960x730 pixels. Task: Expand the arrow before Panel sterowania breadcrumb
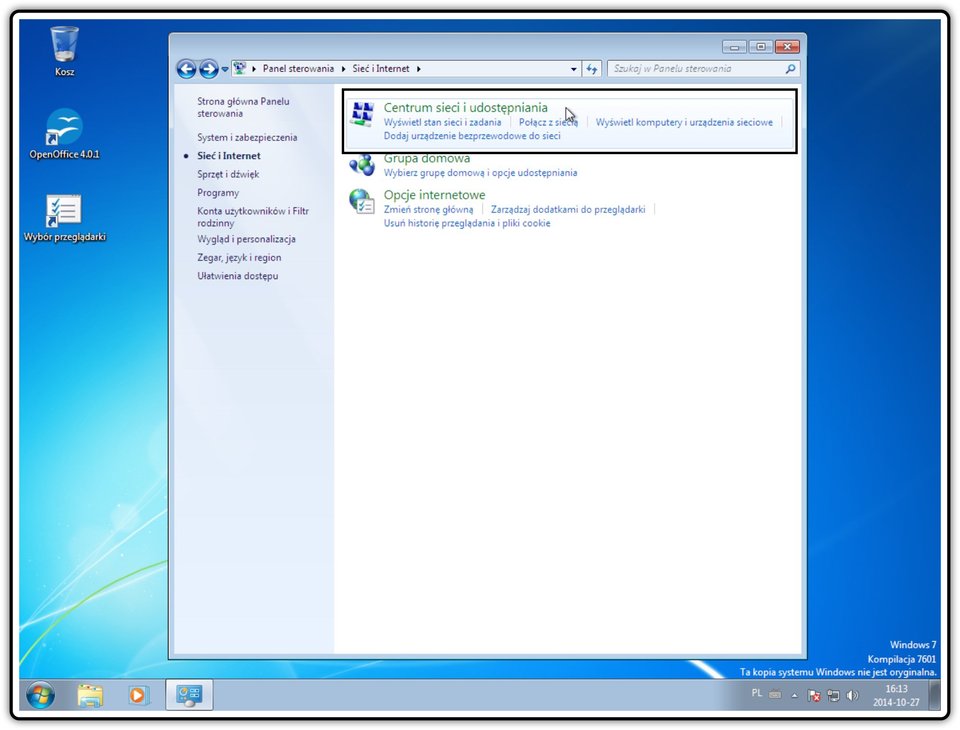pos(254,69)
